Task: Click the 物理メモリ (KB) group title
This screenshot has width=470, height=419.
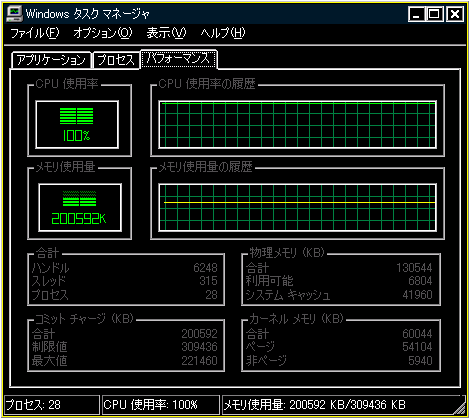Action: (x=287, y=253)
